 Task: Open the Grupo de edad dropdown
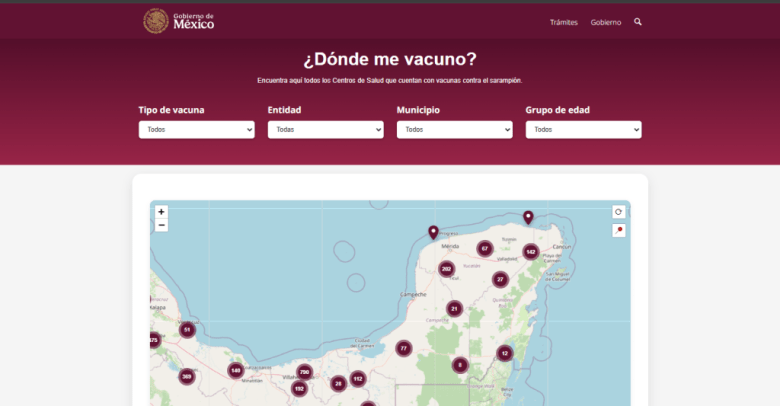click(x=583, y=130)
